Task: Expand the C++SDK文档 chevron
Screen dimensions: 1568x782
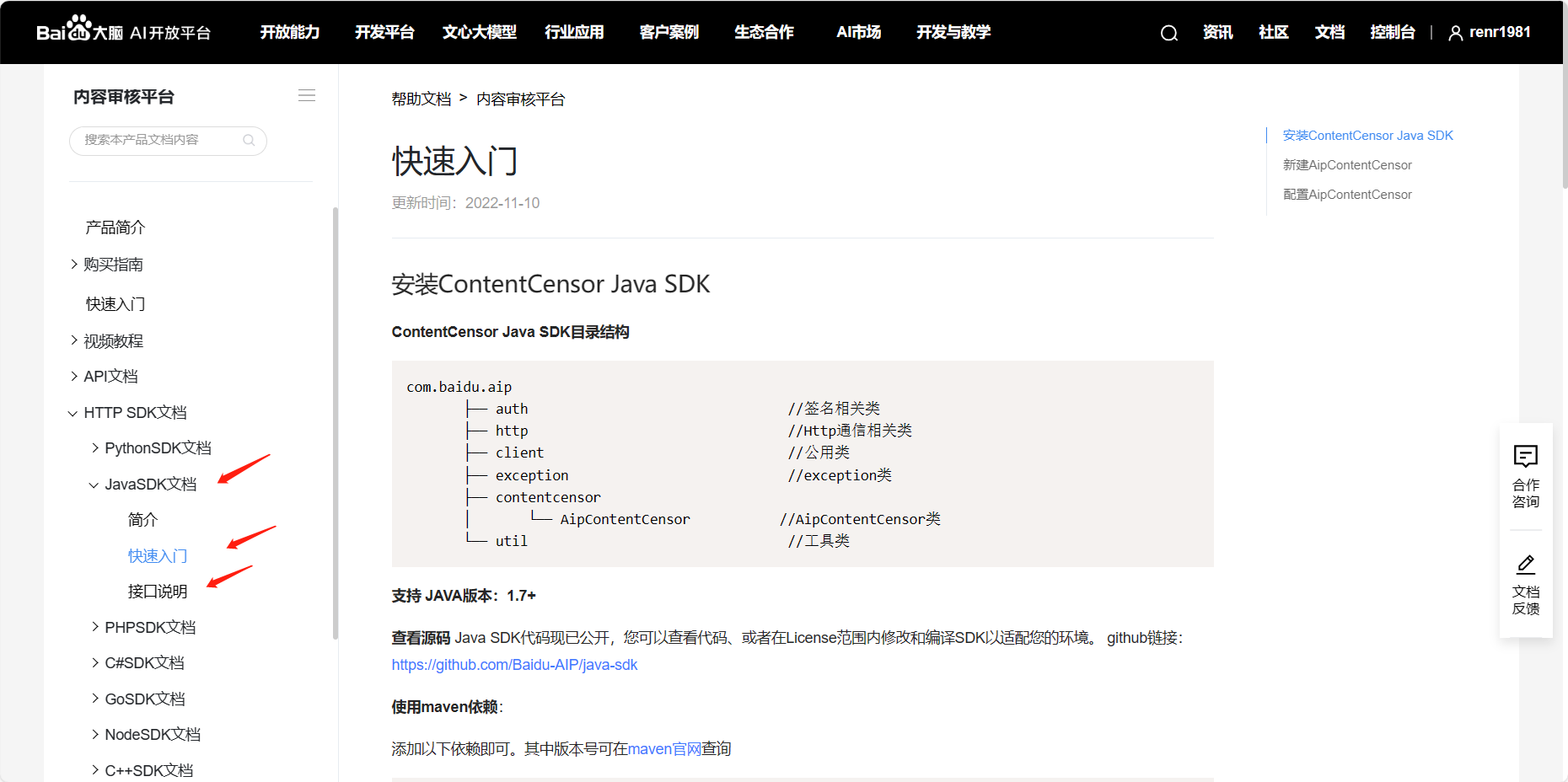Action: point(95,769)
